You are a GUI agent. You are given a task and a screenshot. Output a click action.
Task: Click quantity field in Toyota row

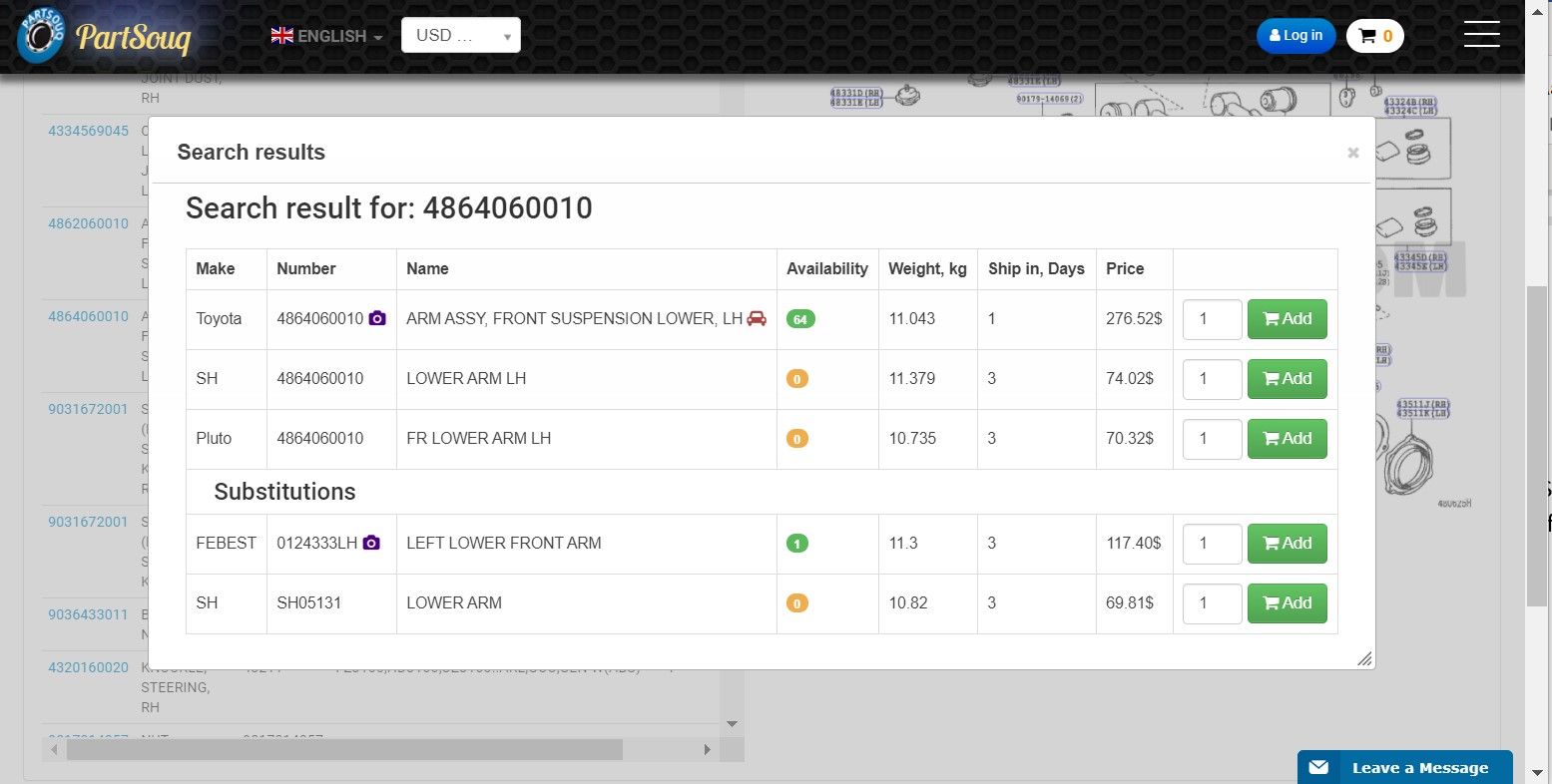click(1212, 319)
